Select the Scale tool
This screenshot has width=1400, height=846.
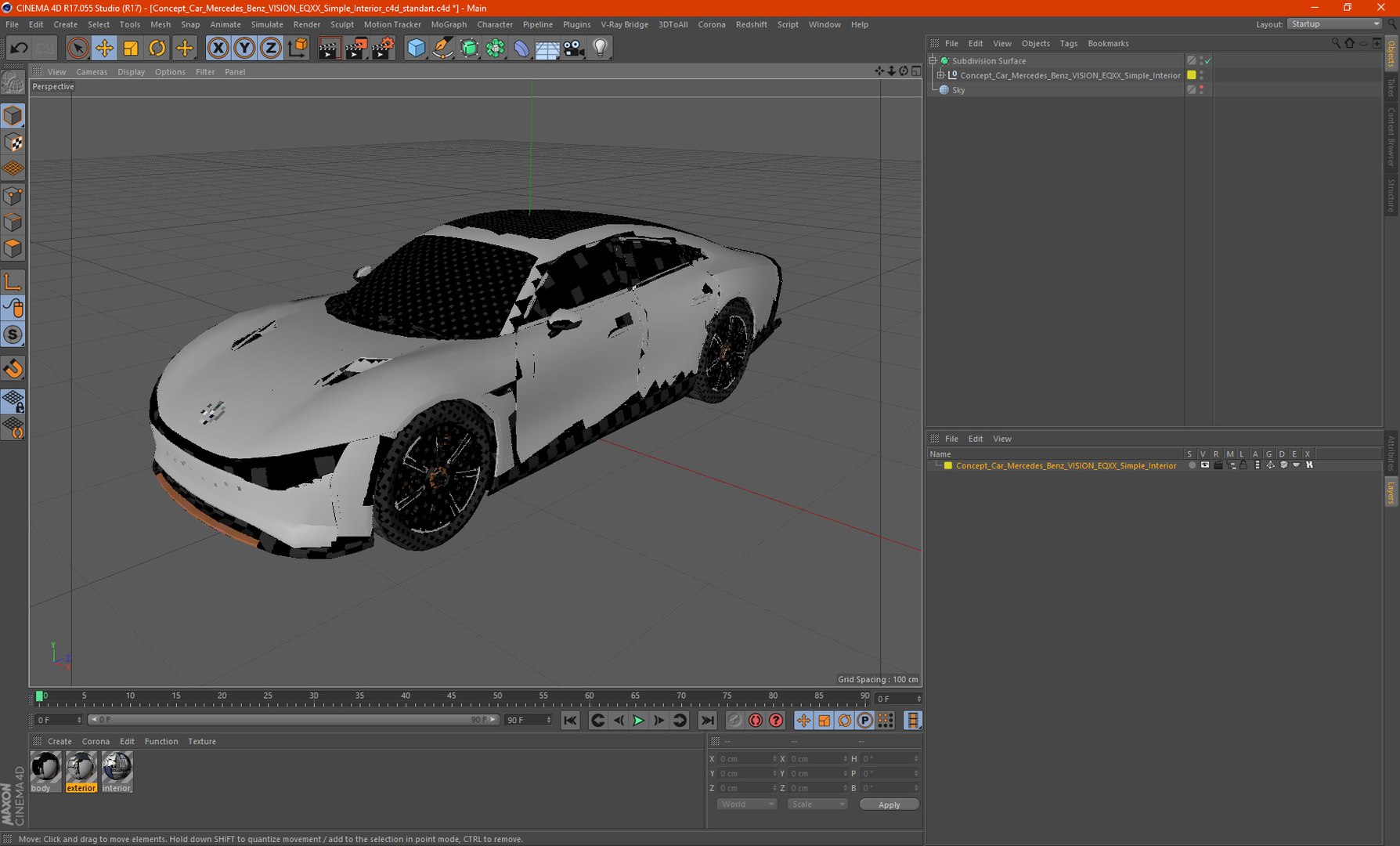tap(131, 49)
